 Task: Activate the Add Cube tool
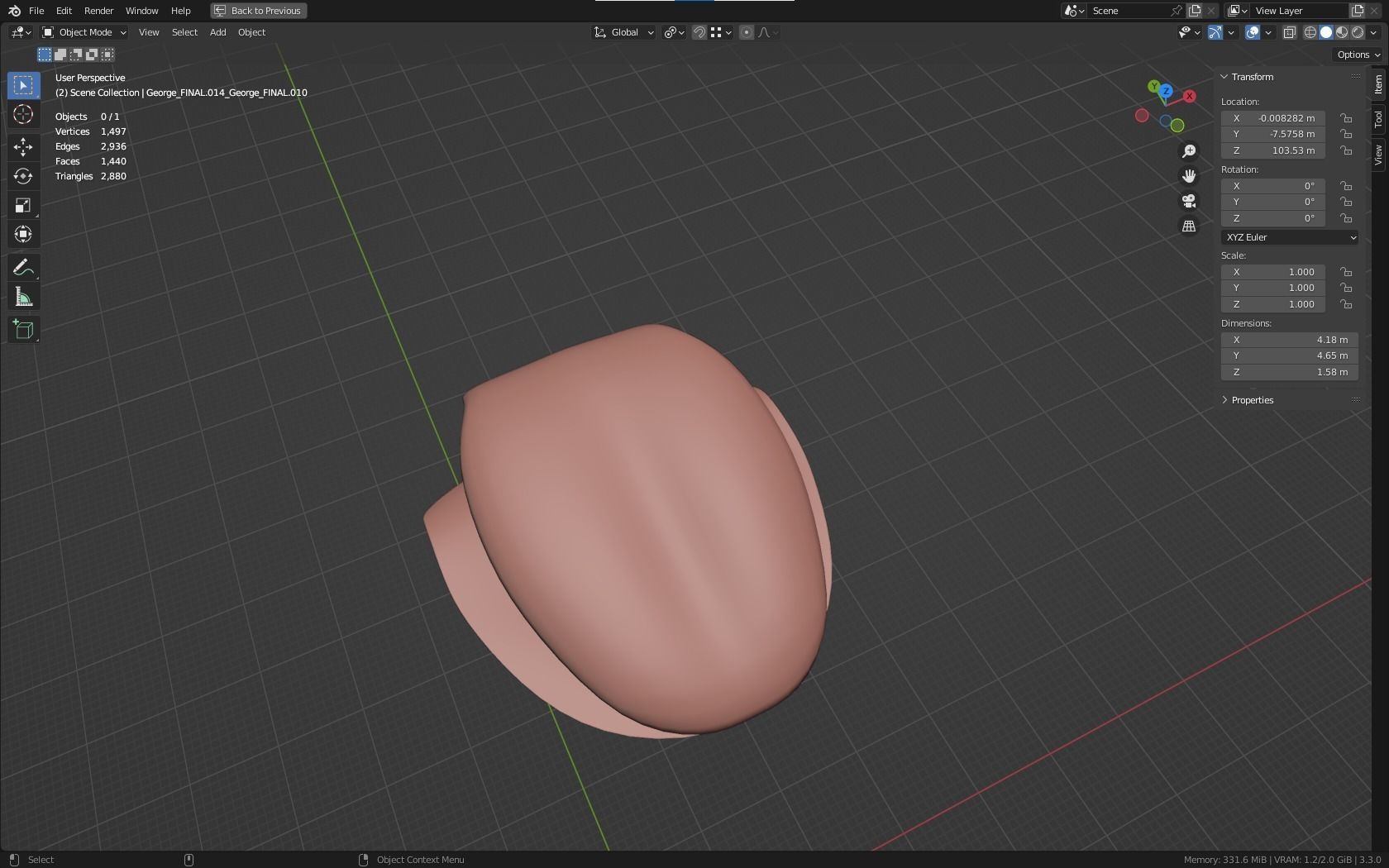(x=23, y=329)
